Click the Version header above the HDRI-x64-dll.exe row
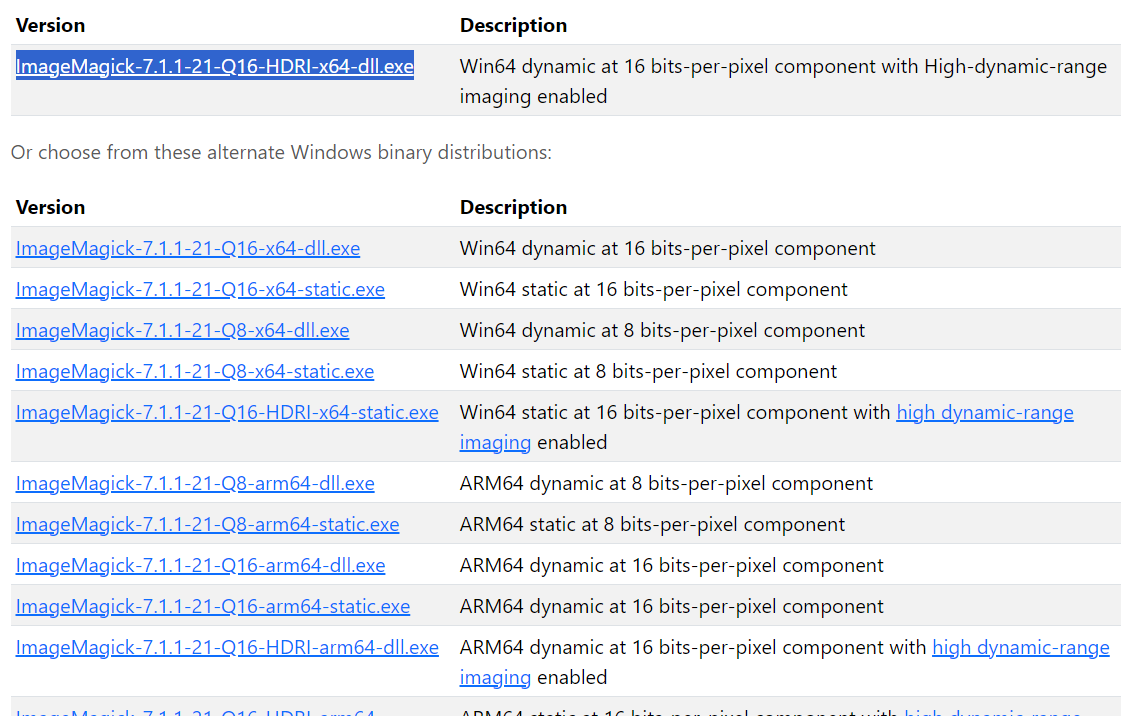 [50, 25]
